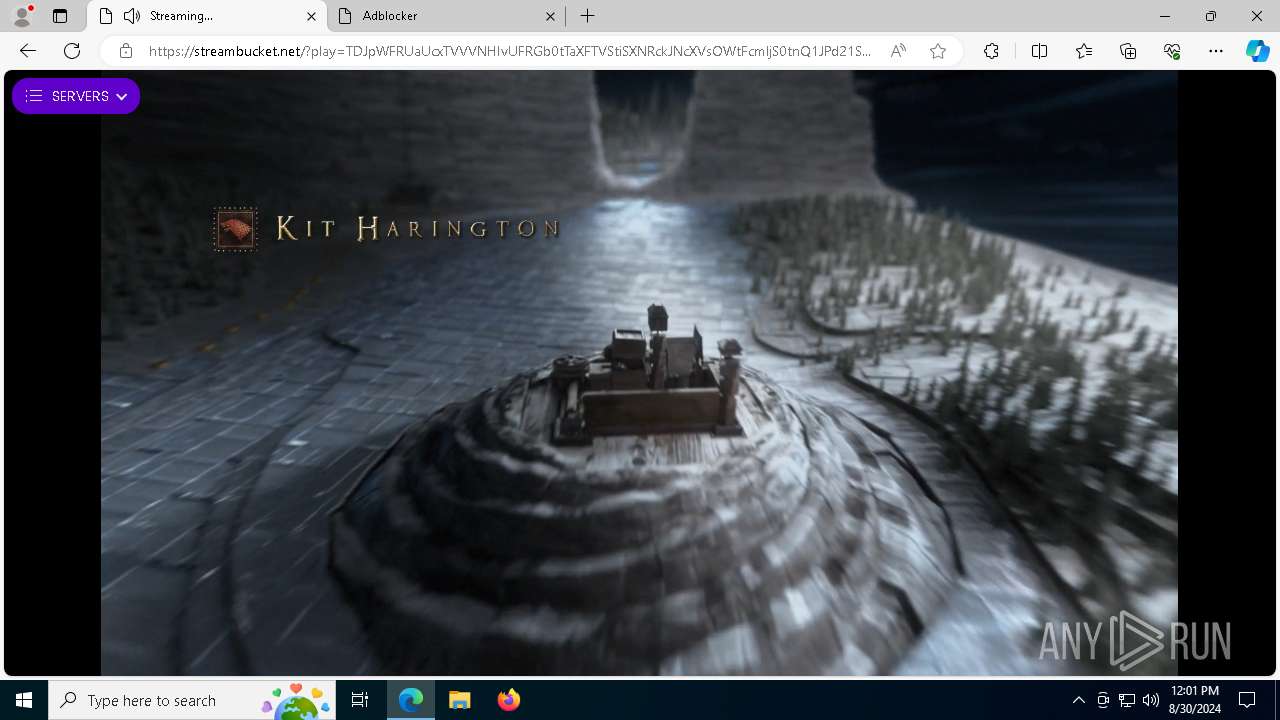Go back to previous page

pyautogui.click(x=28, y=51)
